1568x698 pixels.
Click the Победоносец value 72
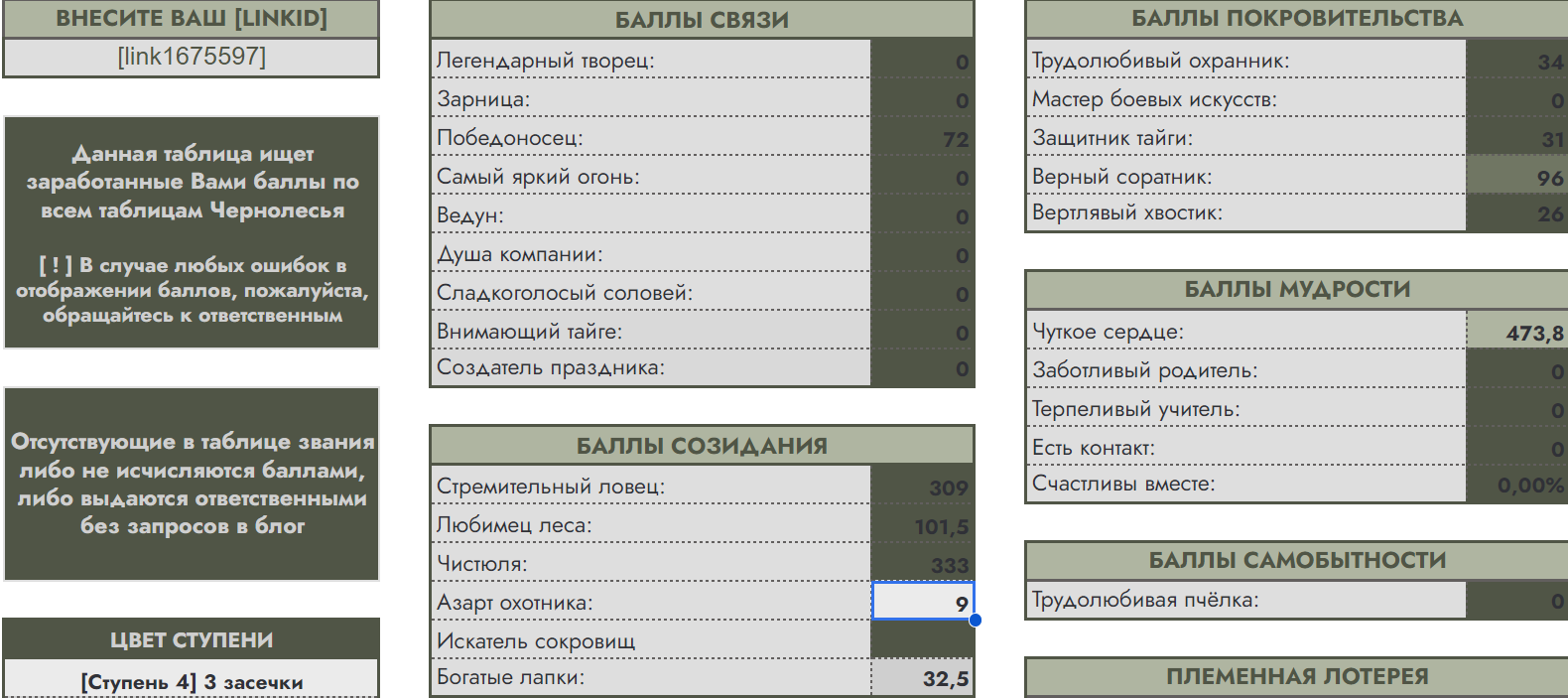922,138
